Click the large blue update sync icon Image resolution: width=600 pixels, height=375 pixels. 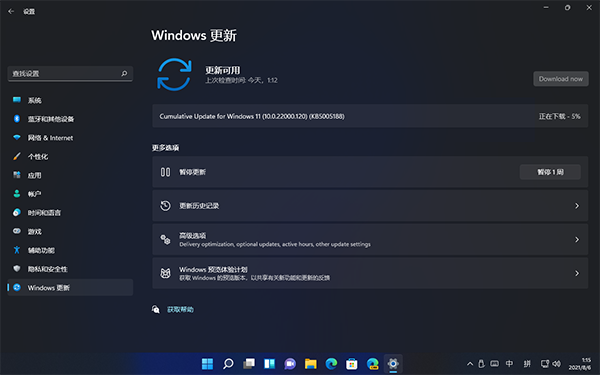[x=174, y=75]
